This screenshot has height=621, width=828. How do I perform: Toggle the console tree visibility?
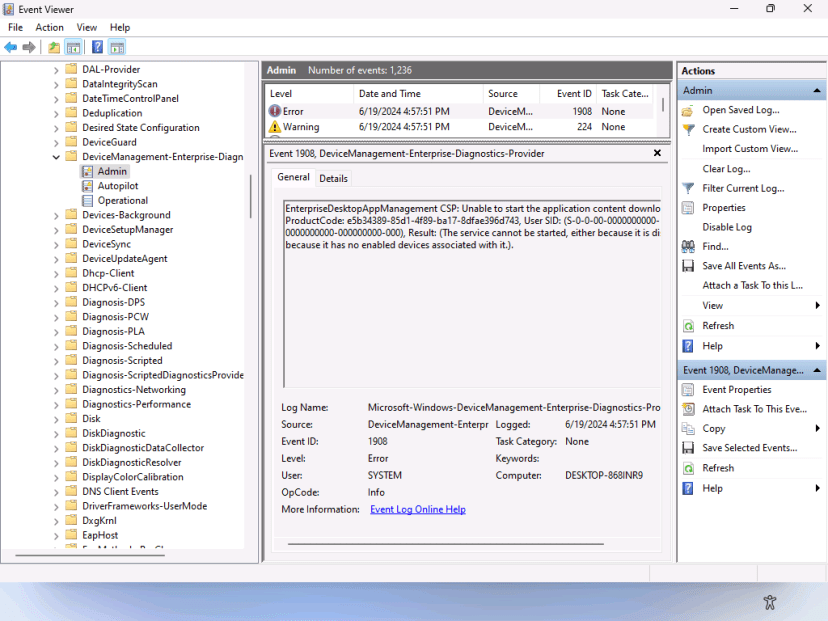pyautogui.click(x=73, y=46)
